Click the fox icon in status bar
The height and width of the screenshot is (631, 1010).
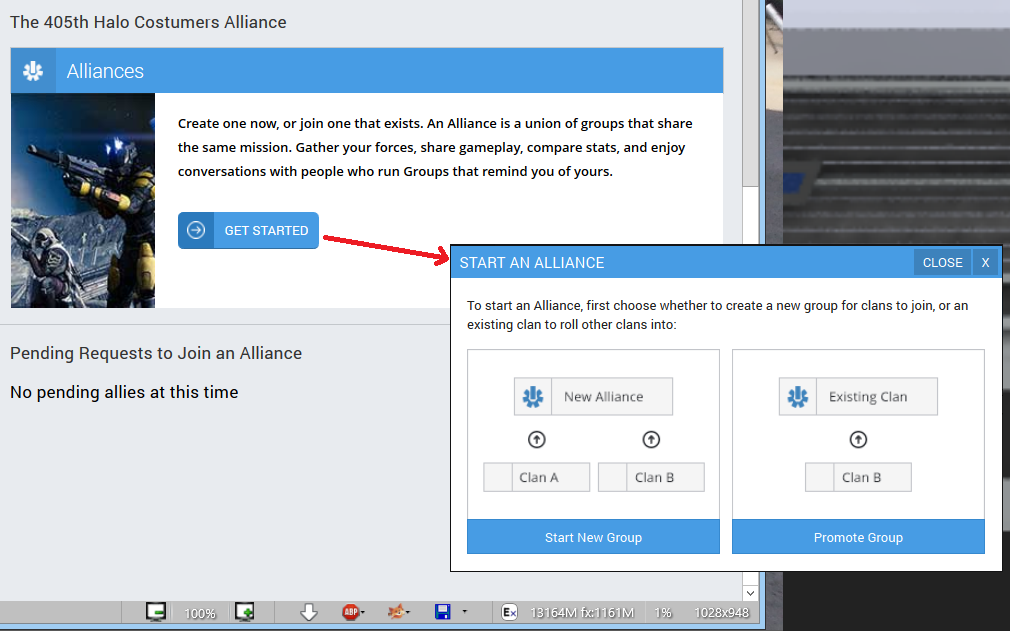click(396, 612)
